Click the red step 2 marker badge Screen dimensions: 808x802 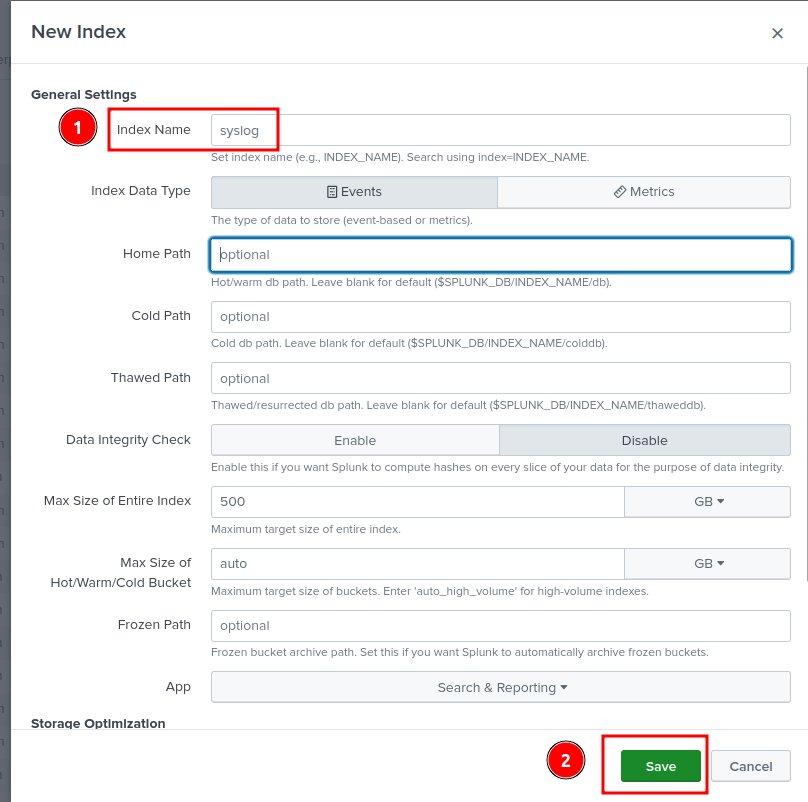tap(565, 761)
